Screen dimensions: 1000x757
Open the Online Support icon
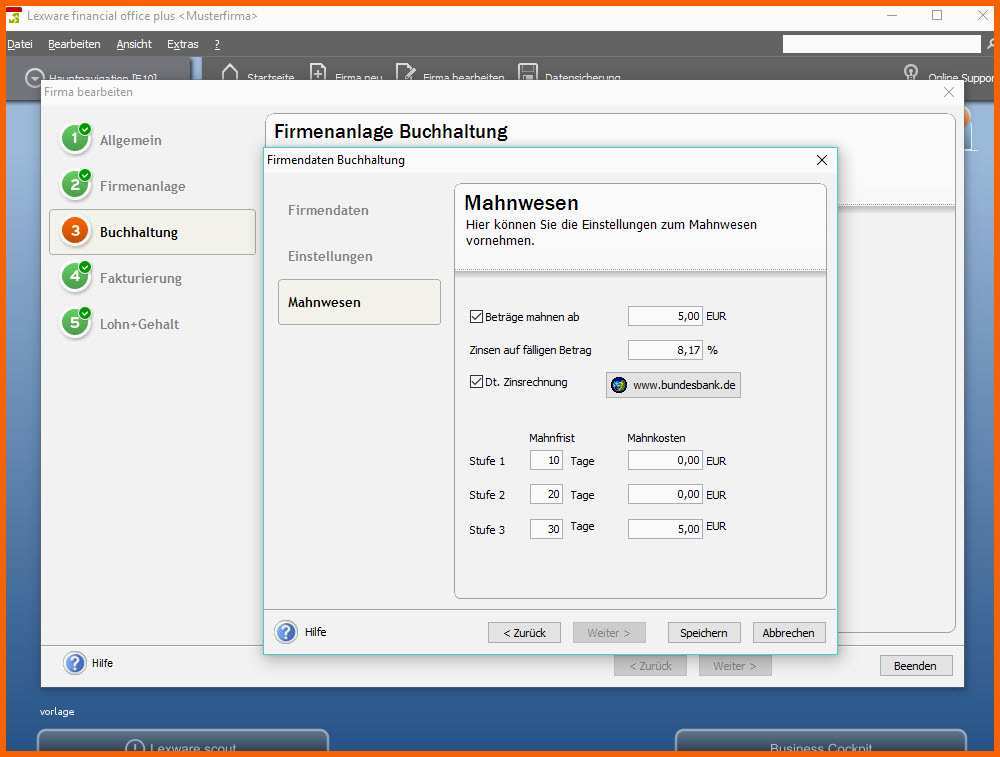point(911,72)
